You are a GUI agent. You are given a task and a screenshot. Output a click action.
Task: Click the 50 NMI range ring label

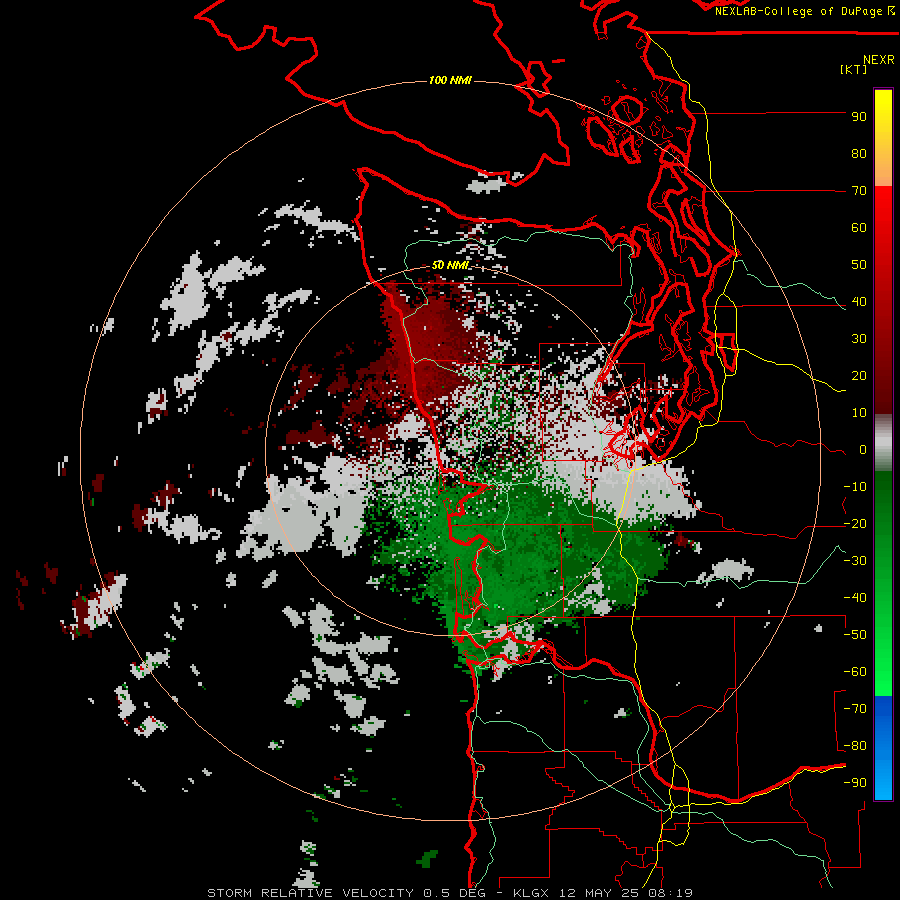coord(450,265)
